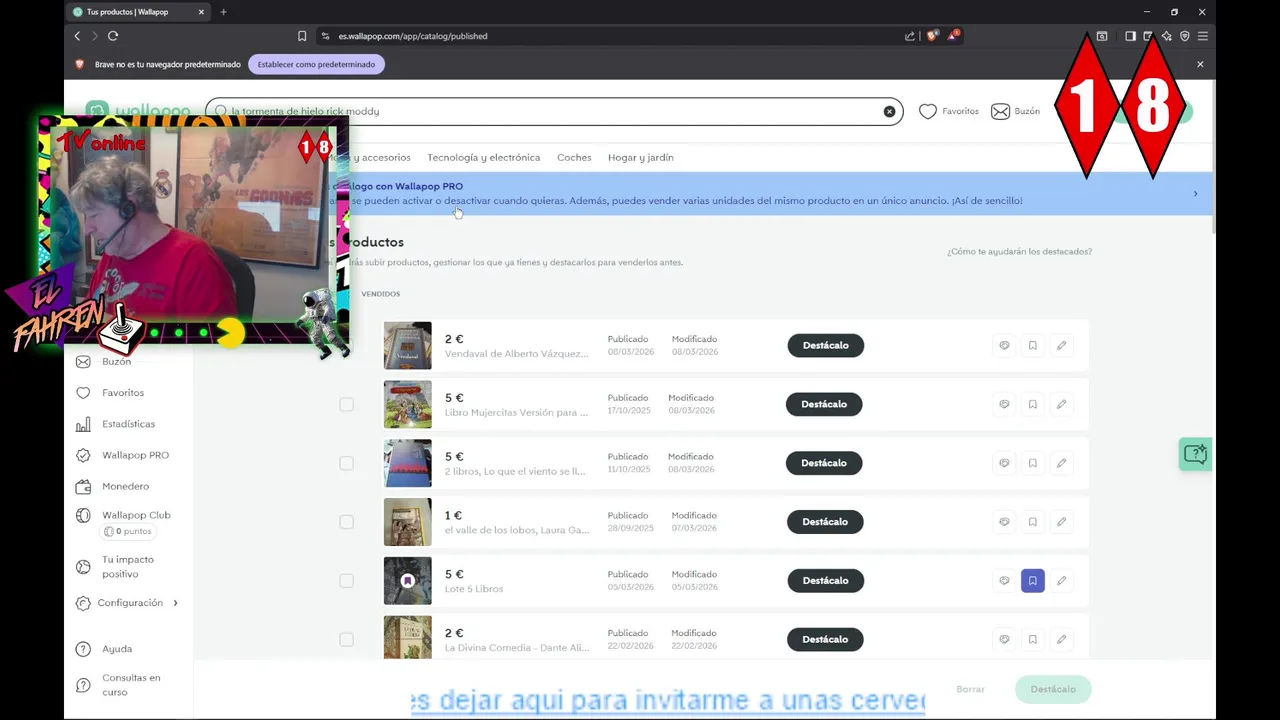Click the Borrar button in the bottom bar

tap(970, 689)
